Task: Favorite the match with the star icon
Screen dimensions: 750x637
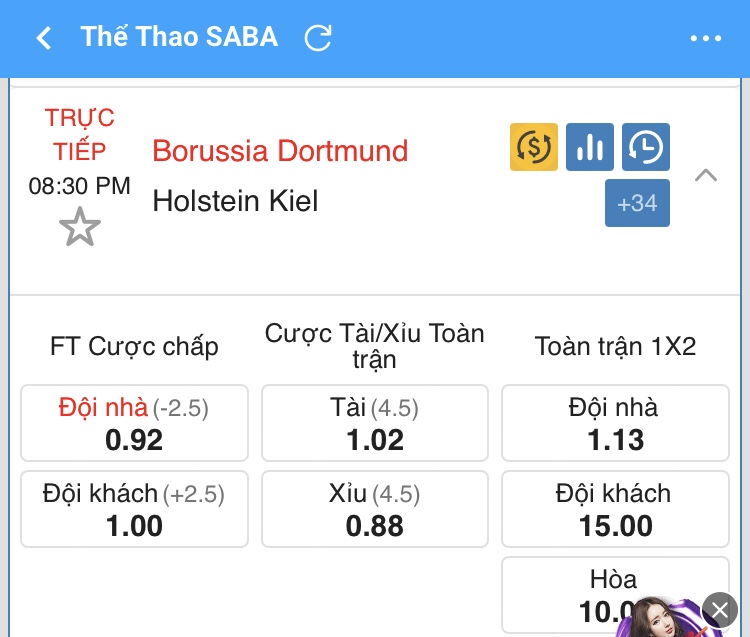Action: pos(80,227)
